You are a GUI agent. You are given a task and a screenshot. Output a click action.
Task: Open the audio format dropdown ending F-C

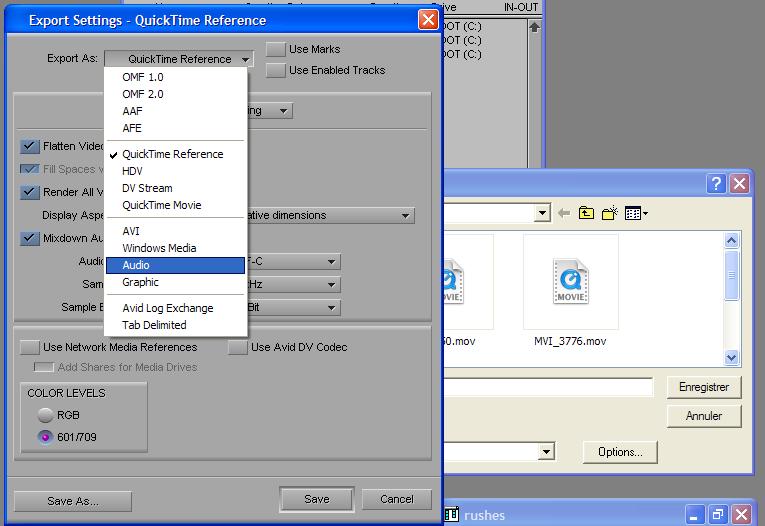click(x=294, y=262)
